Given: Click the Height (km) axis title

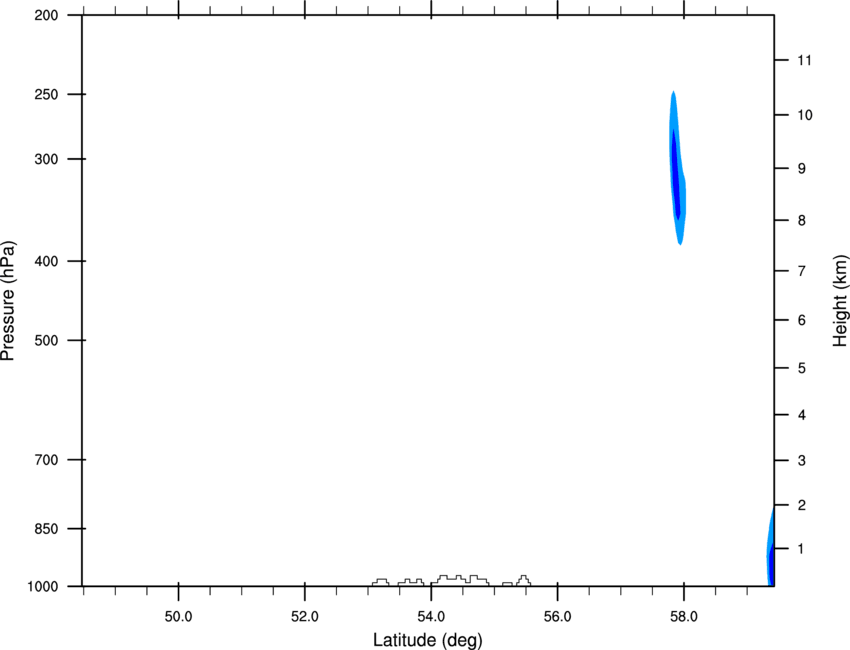Looking at the screenshot, I should pos(840,301).
